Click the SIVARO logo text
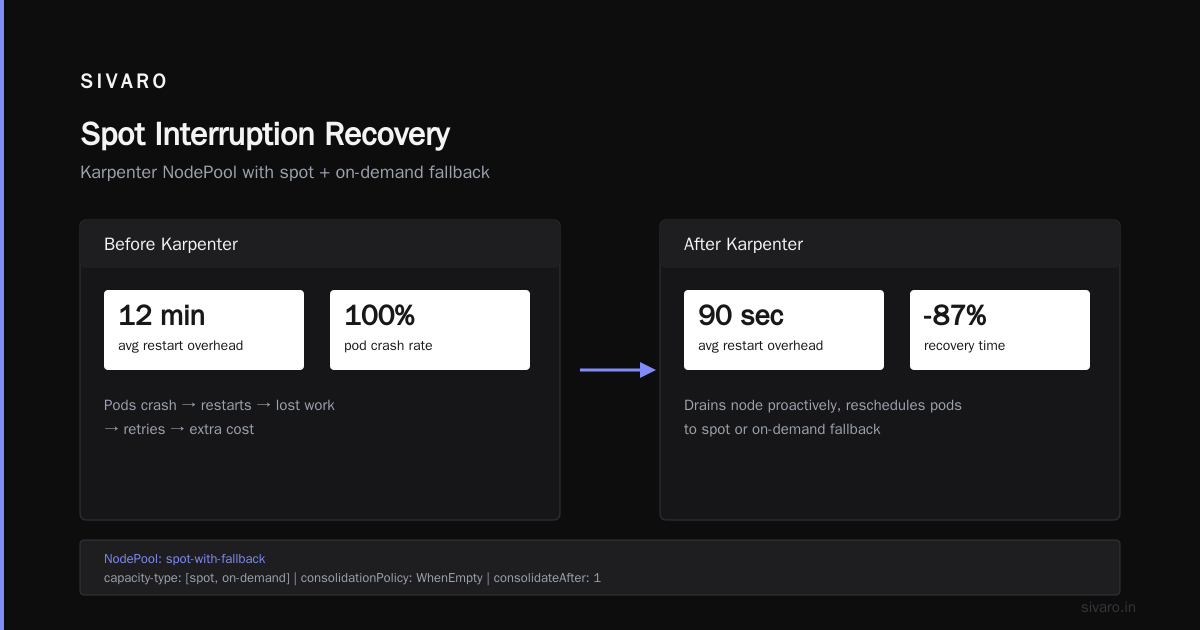Screen dimensions: 1200x630 tap(124, 82)
